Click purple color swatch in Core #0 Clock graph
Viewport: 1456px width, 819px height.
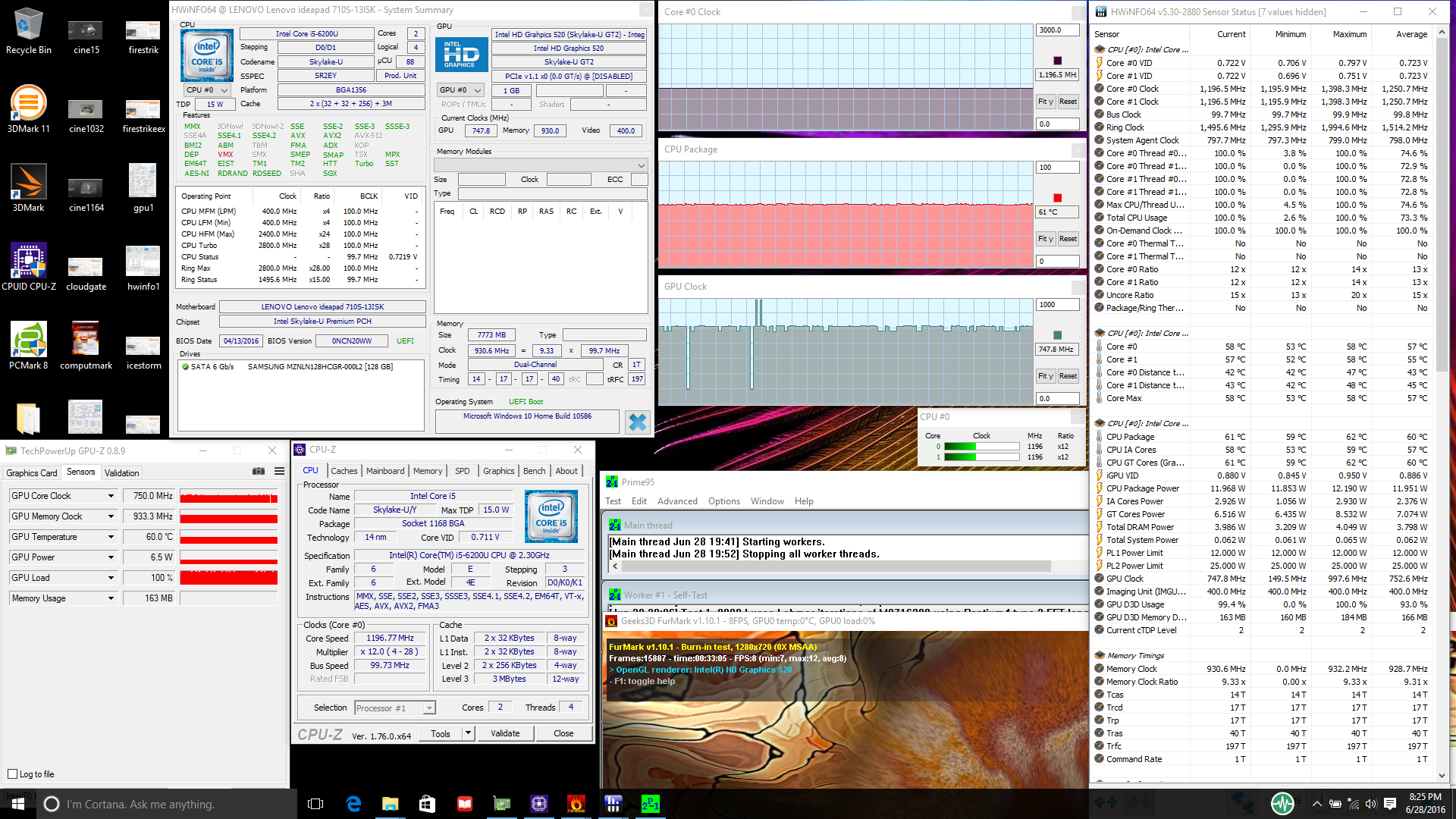[1057, 61]
